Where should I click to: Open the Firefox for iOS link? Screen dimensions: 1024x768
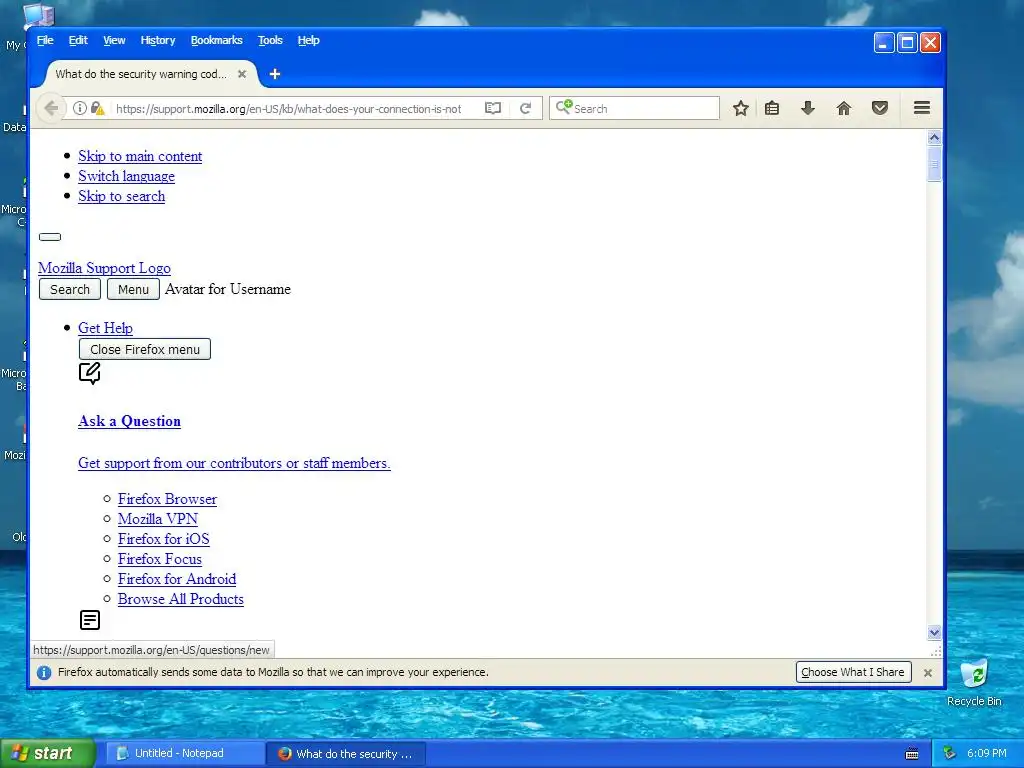click(x=164, y=539)
